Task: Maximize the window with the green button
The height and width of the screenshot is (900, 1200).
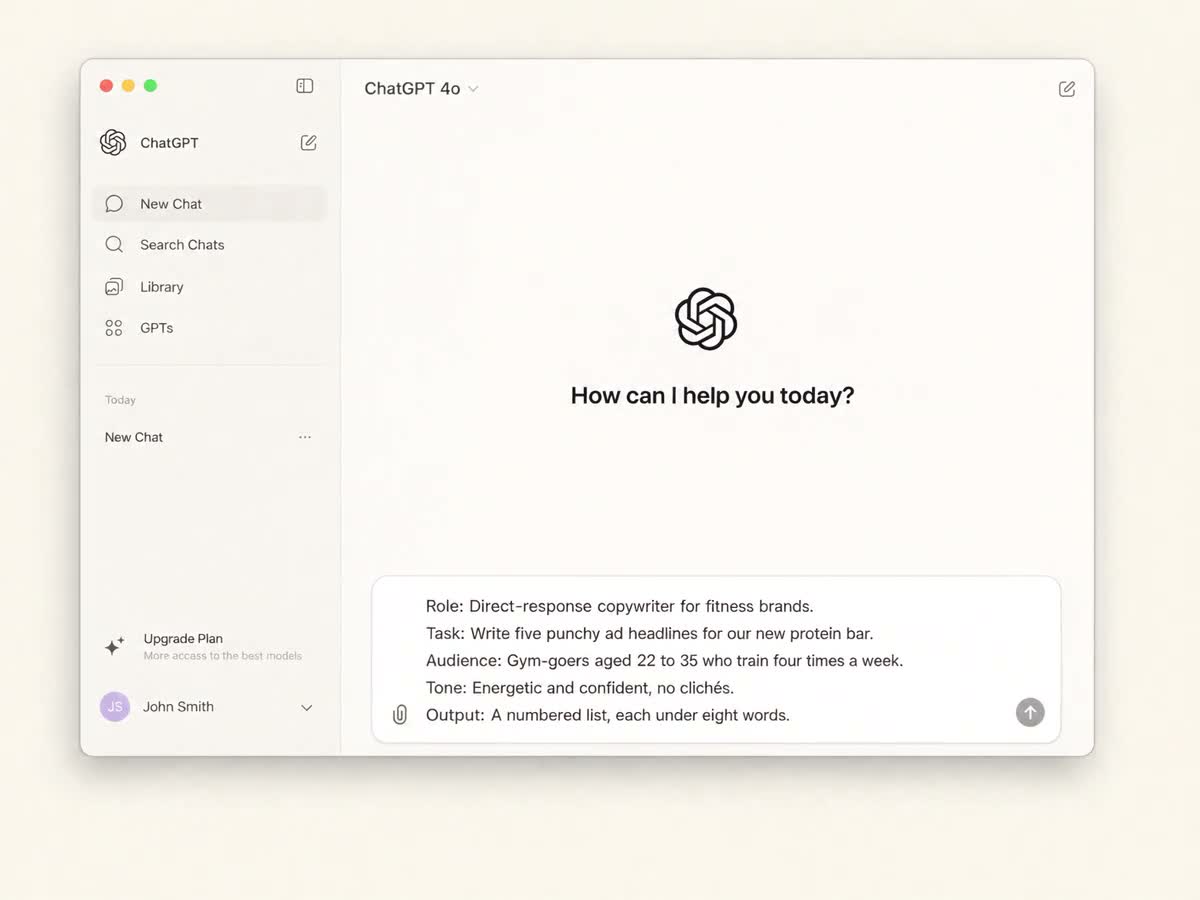Action: click(150, 86)
